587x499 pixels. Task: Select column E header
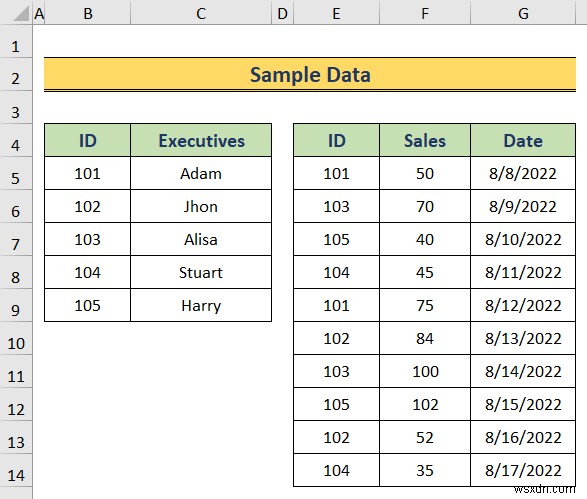point(337,14)
